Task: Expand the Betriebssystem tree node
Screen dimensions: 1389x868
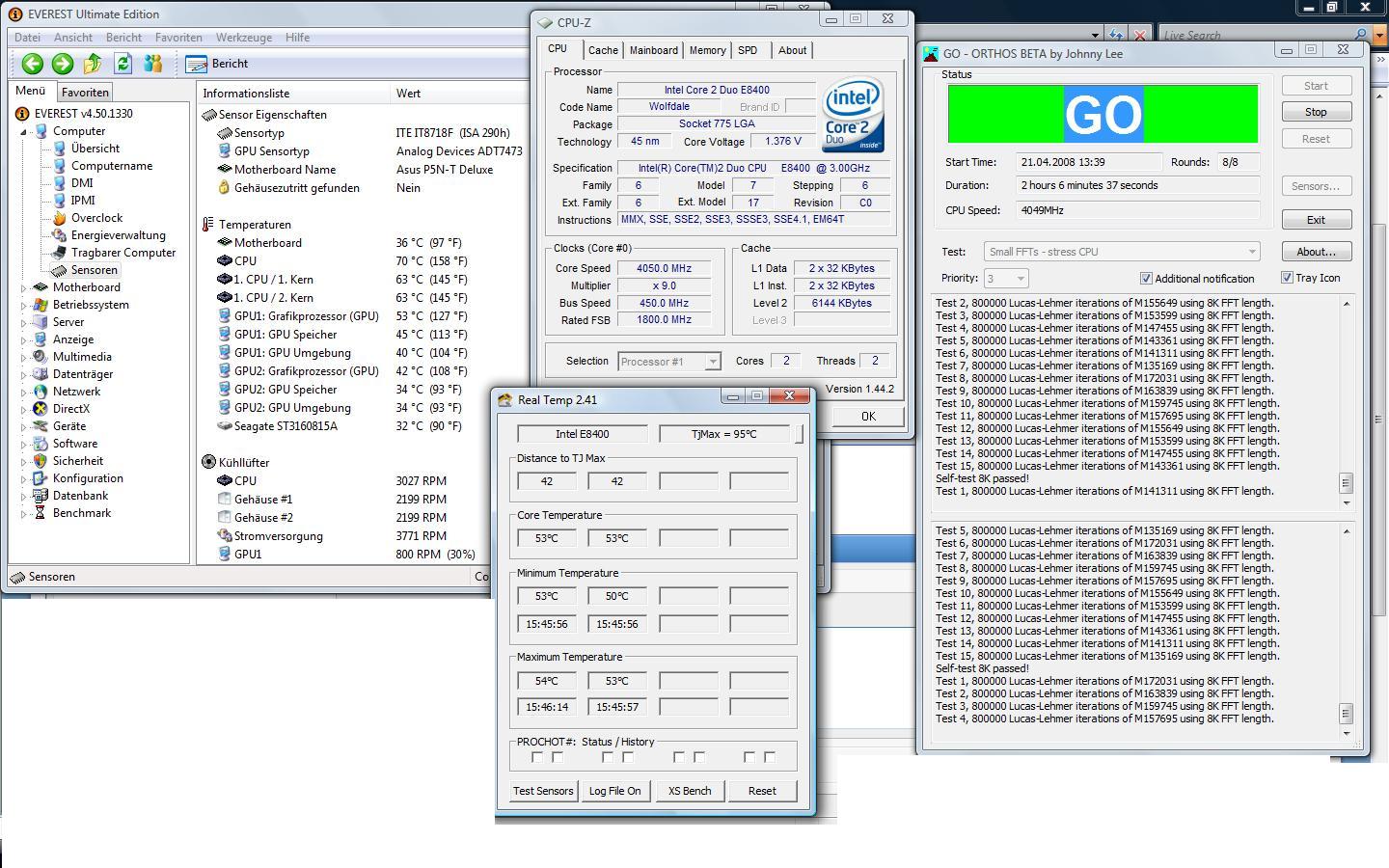Action: point(25,305)
